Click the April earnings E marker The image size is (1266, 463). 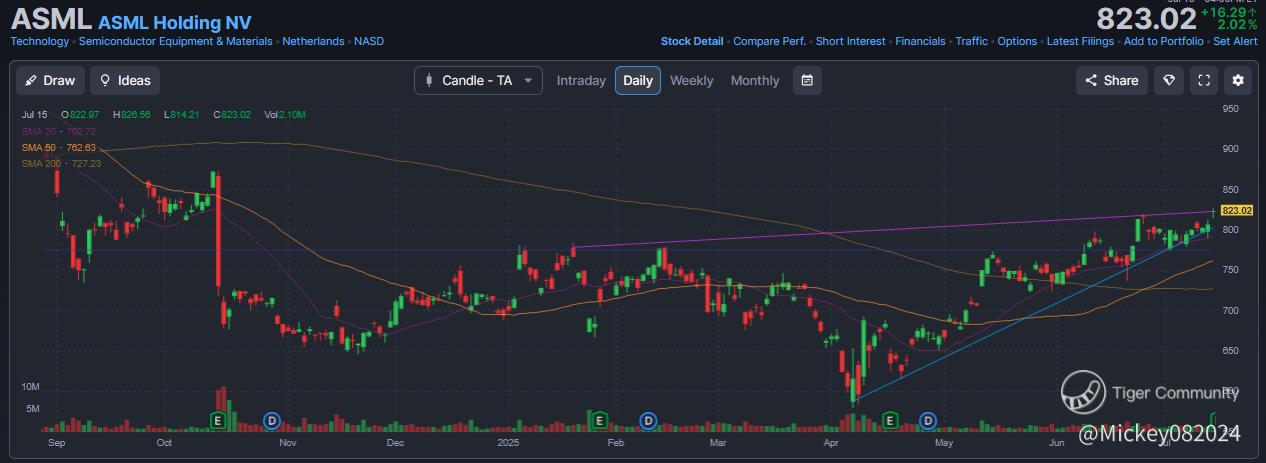pos(889,420)
